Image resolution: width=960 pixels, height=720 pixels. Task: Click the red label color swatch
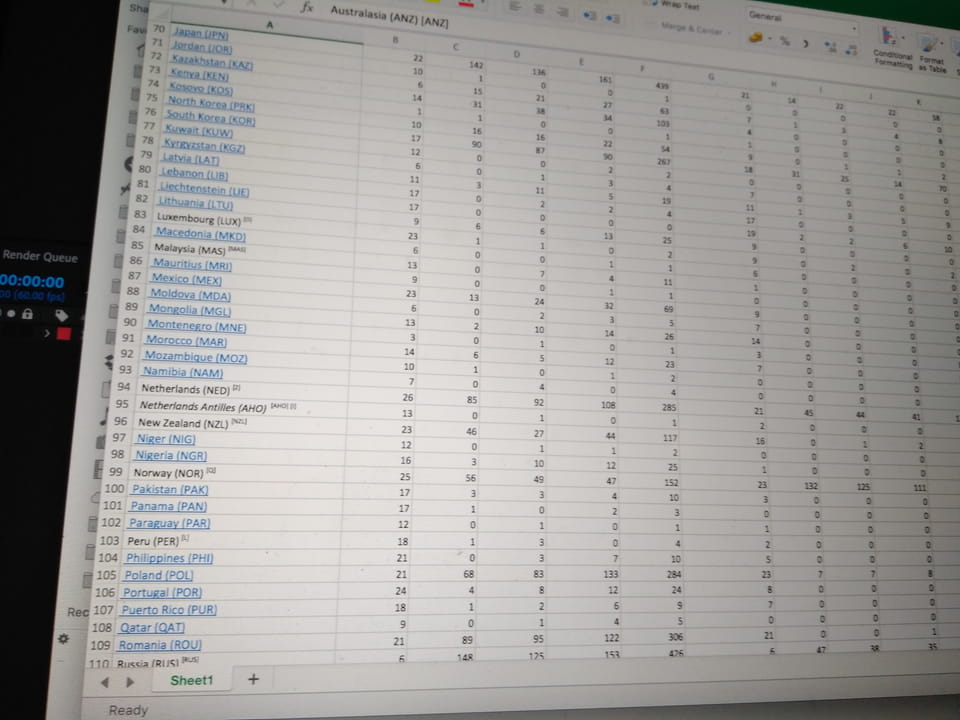63,333
